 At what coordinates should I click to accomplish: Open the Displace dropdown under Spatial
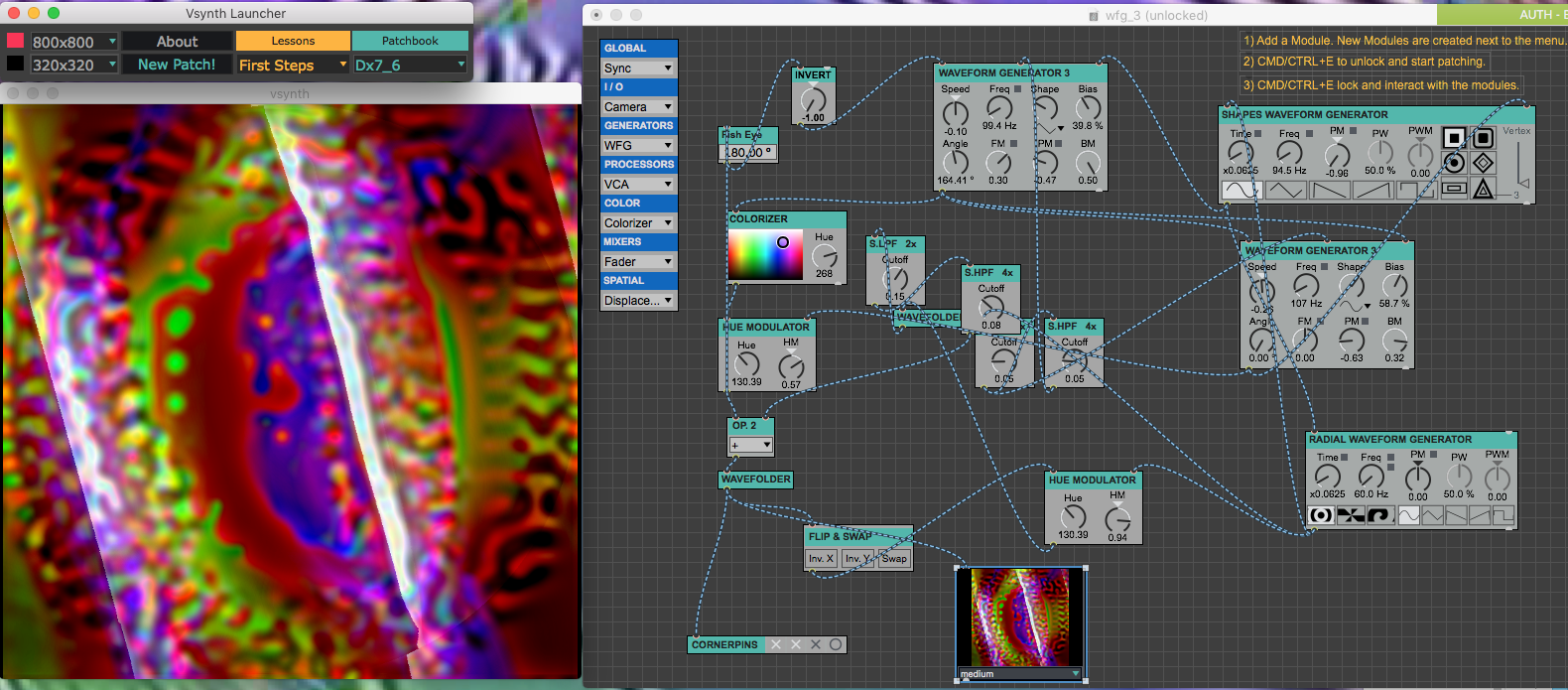(x=638, y=300)
